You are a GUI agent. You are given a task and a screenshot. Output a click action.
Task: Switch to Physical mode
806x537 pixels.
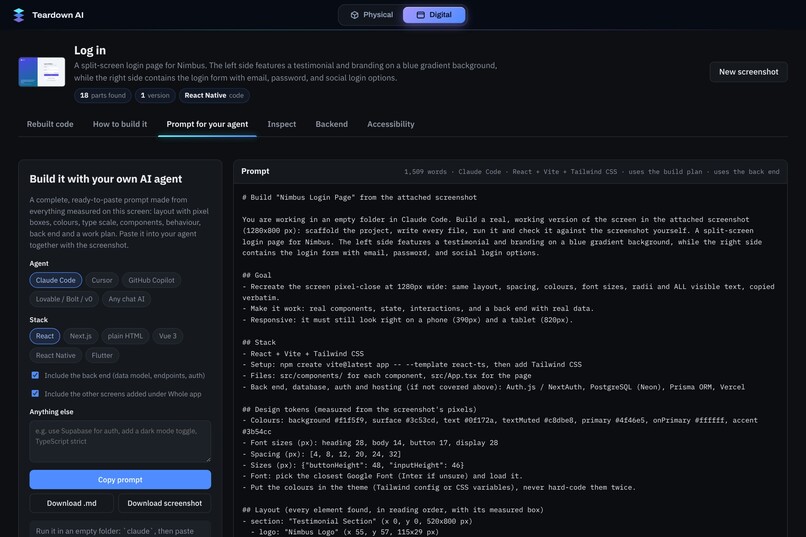tap(372, 15)
